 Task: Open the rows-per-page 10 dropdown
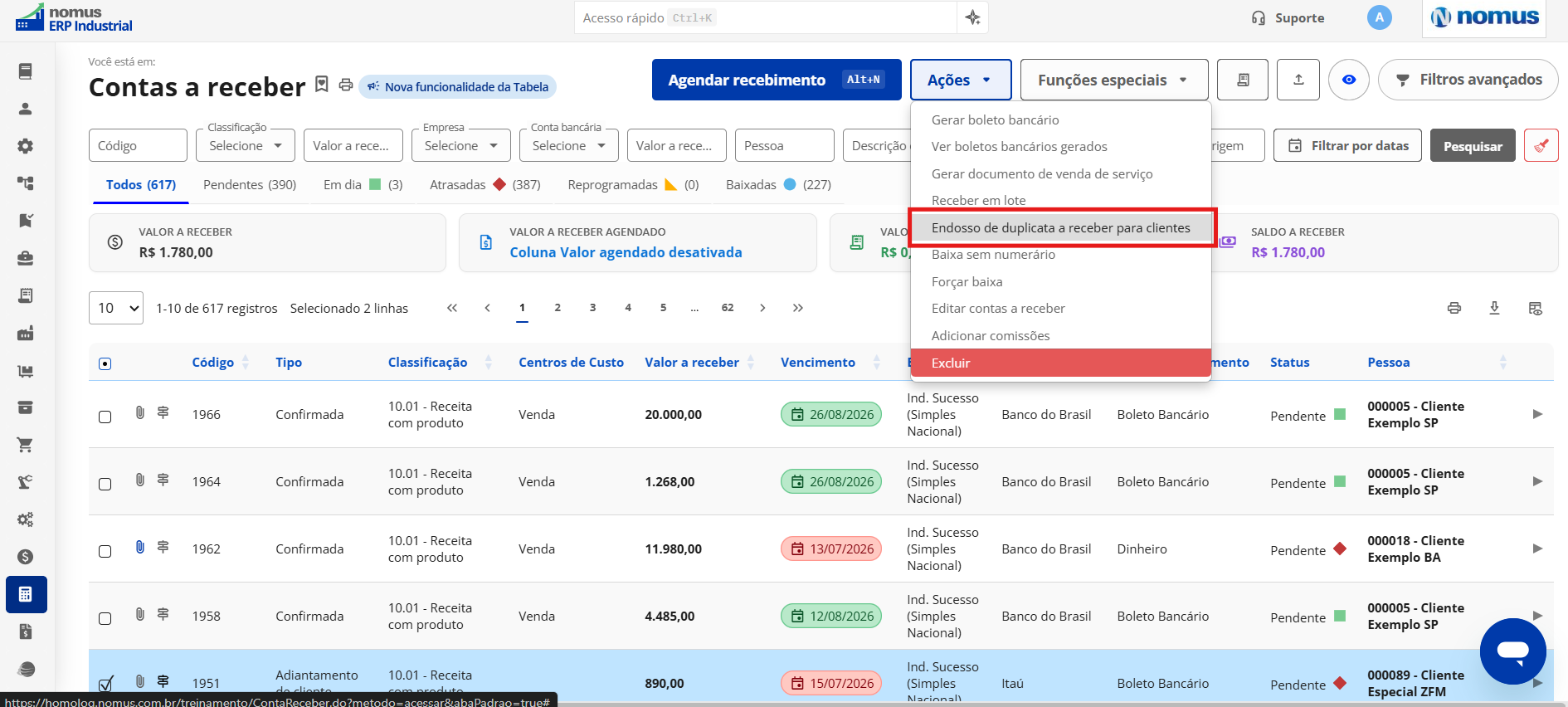(116, 308)
